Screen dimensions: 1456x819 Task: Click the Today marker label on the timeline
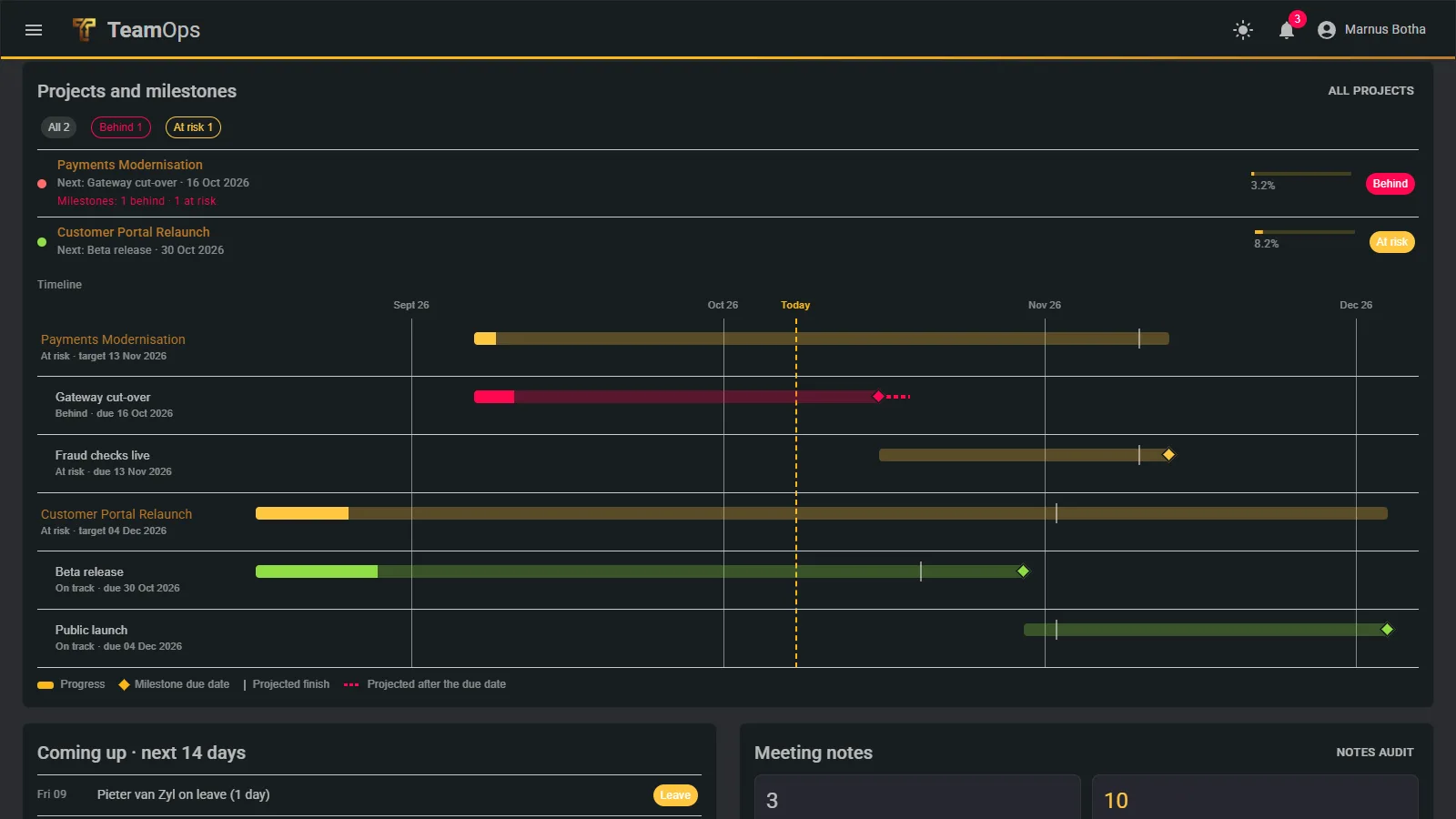coord(795,305)
